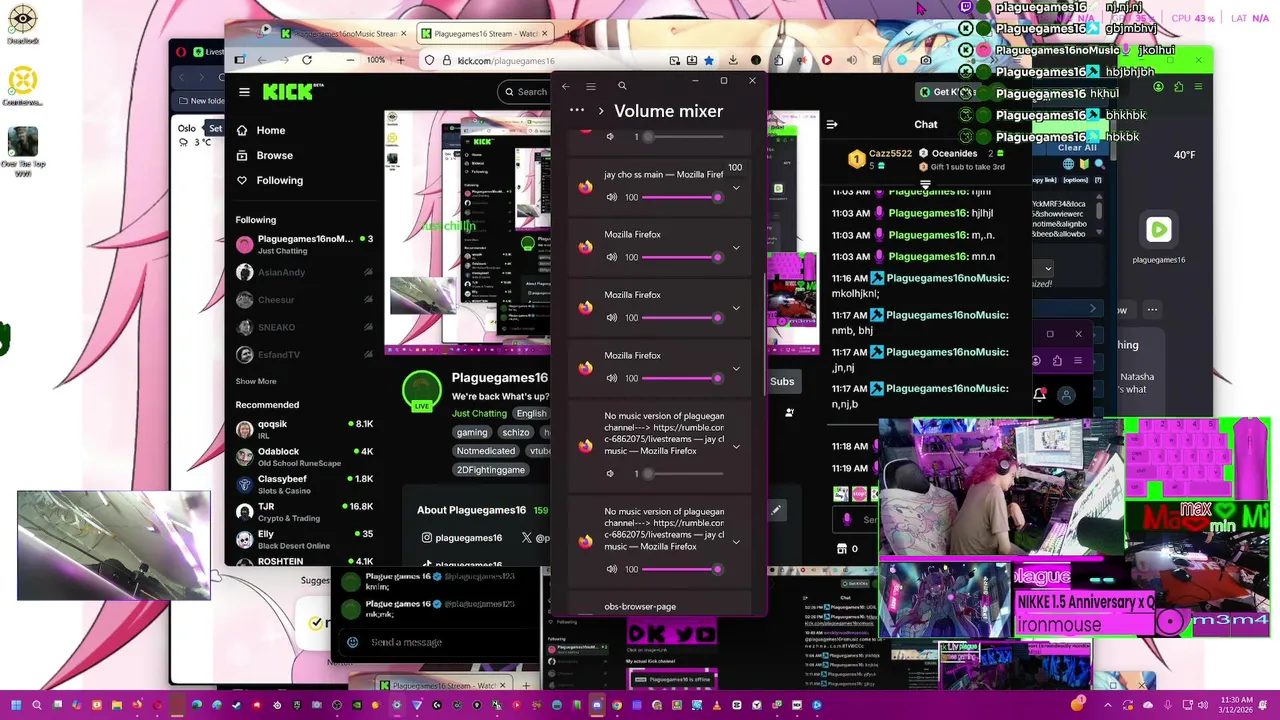Open plaguegames16 Instagram link
Viewport: 1280px width, 720px height.
[x=461, y=538]
